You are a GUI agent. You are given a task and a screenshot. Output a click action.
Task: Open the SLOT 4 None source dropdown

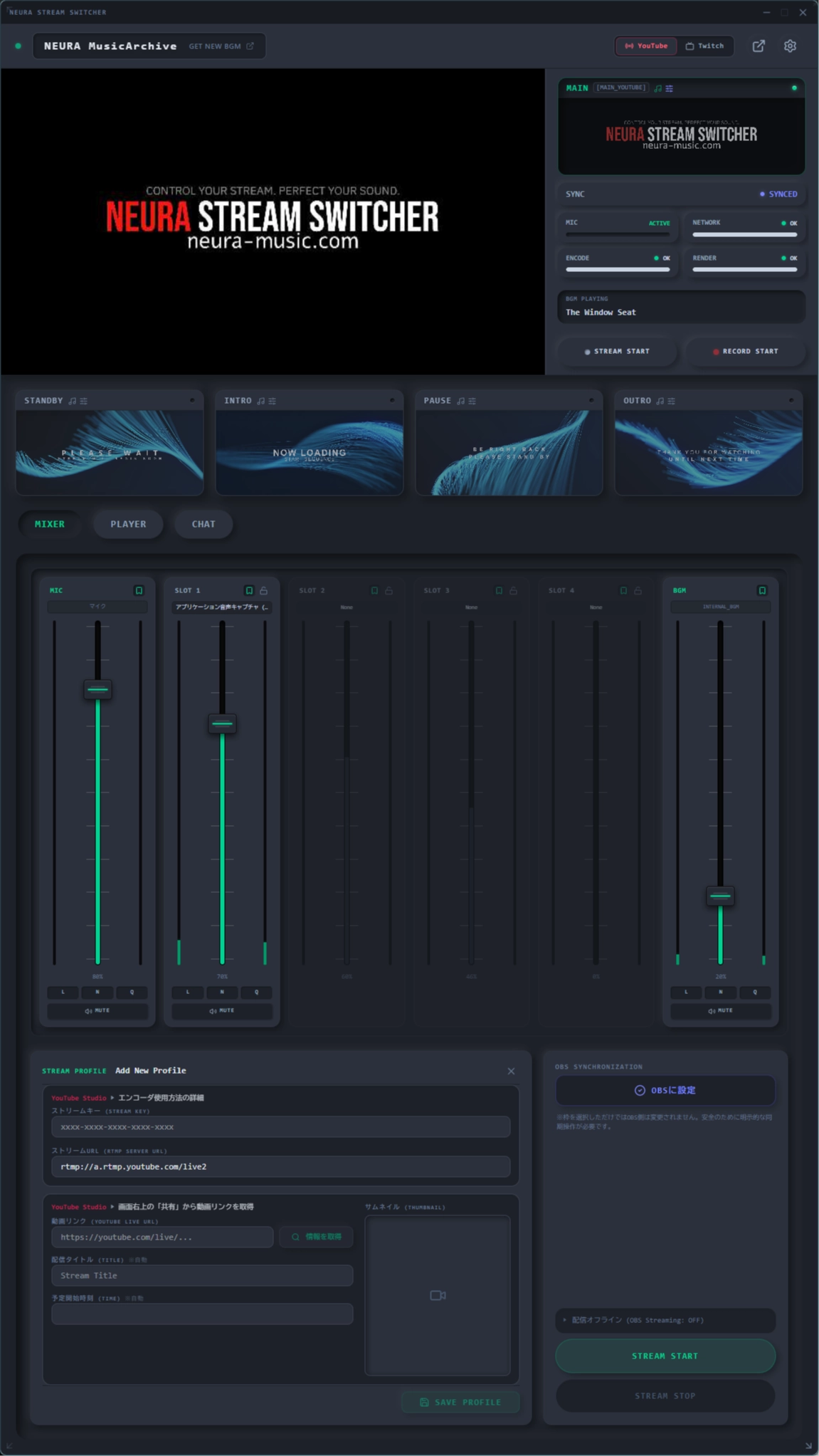click(596, 607)
